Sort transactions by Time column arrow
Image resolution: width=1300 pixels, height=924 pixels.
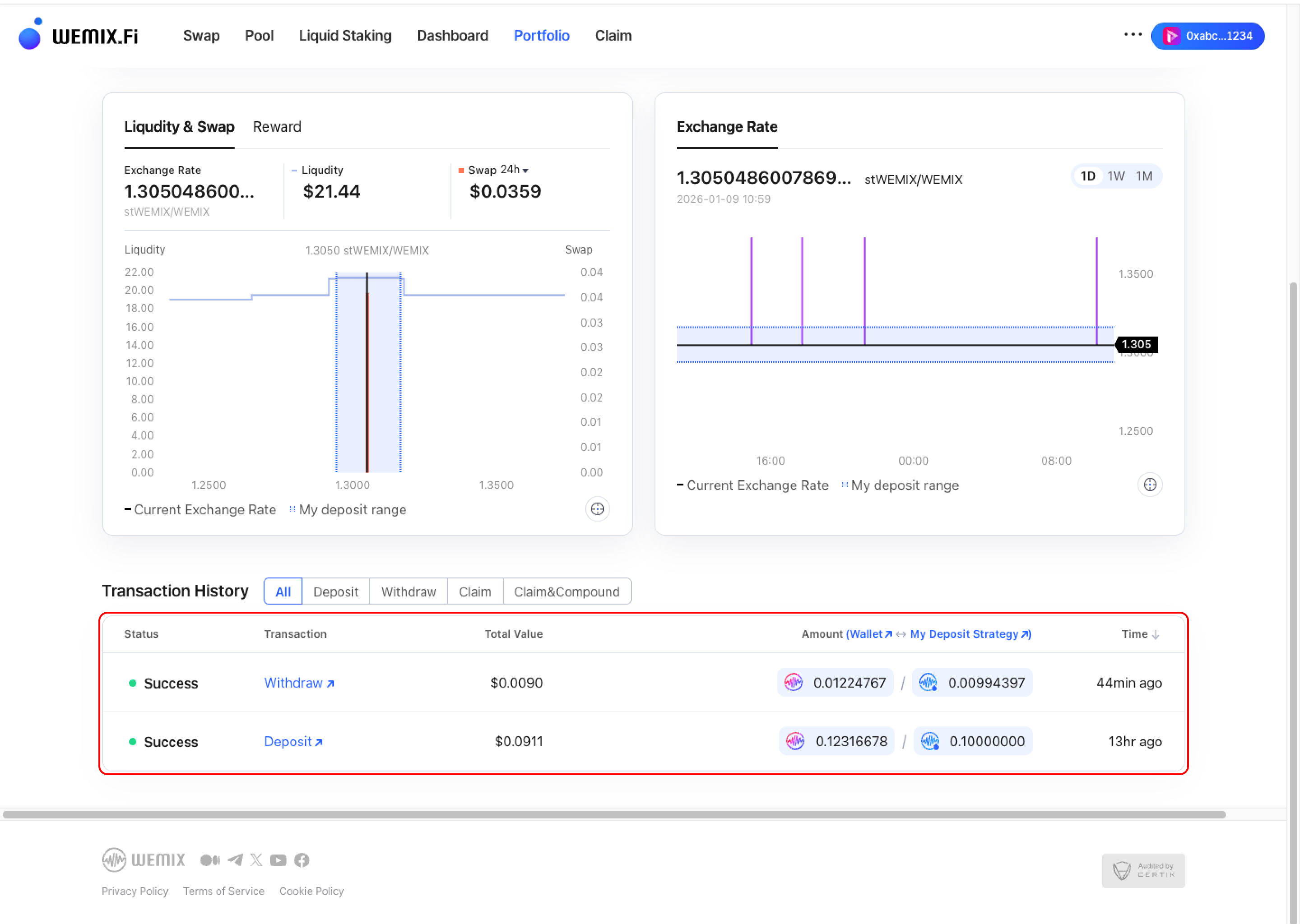pos(1155,634)
